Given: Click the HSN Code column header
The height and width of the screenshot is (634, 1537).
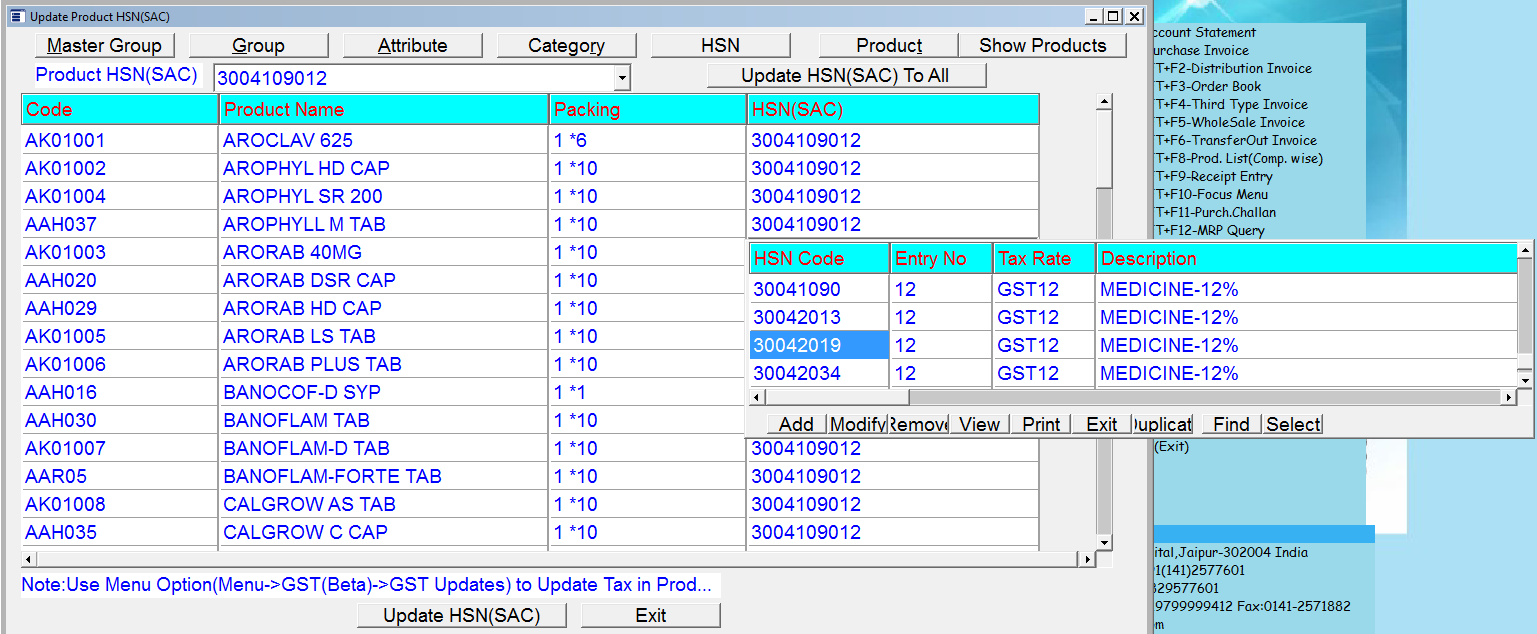Looking at the screenshot, I should [819, 258].
